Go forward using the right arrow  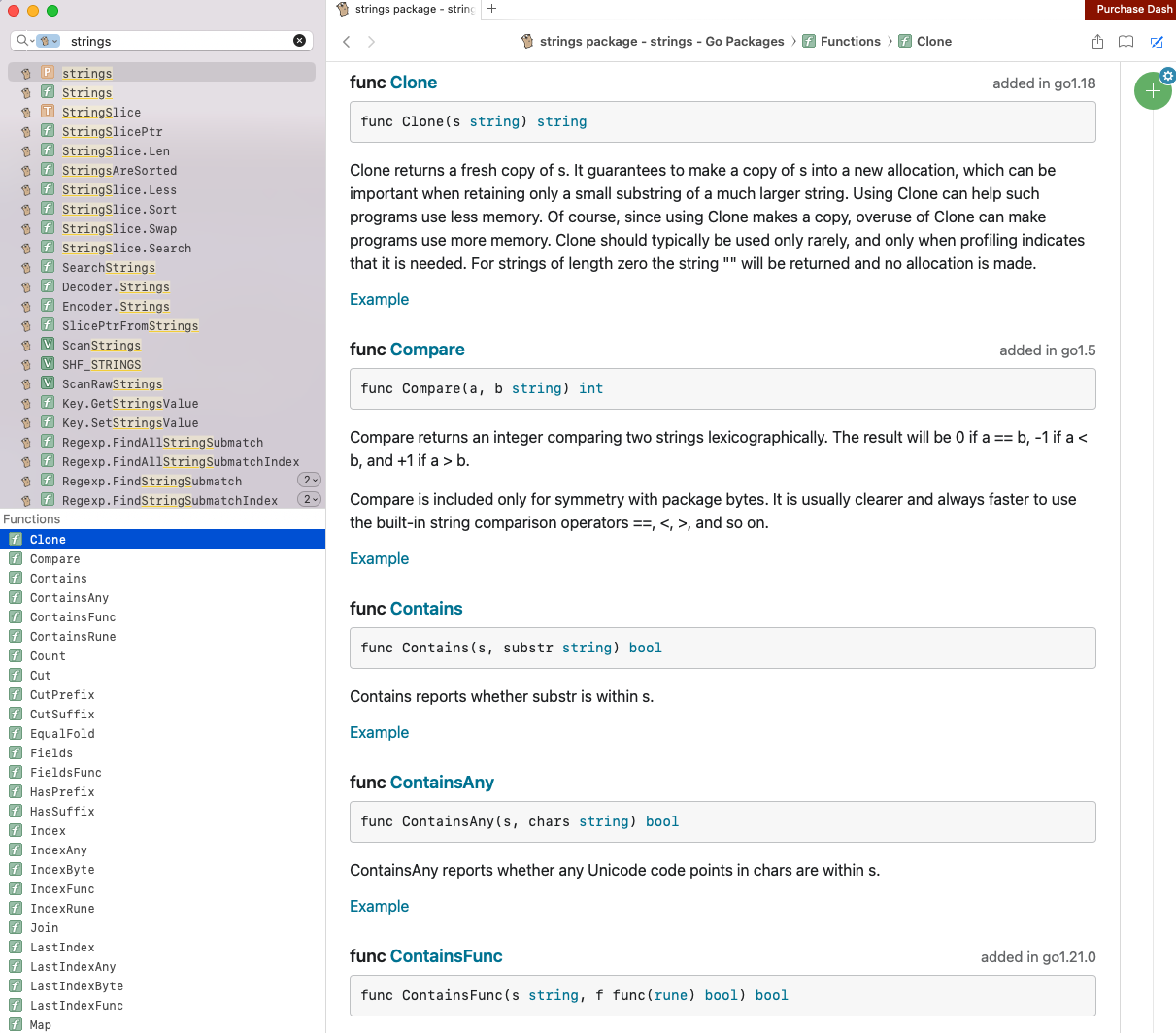(x=371, y=42)
